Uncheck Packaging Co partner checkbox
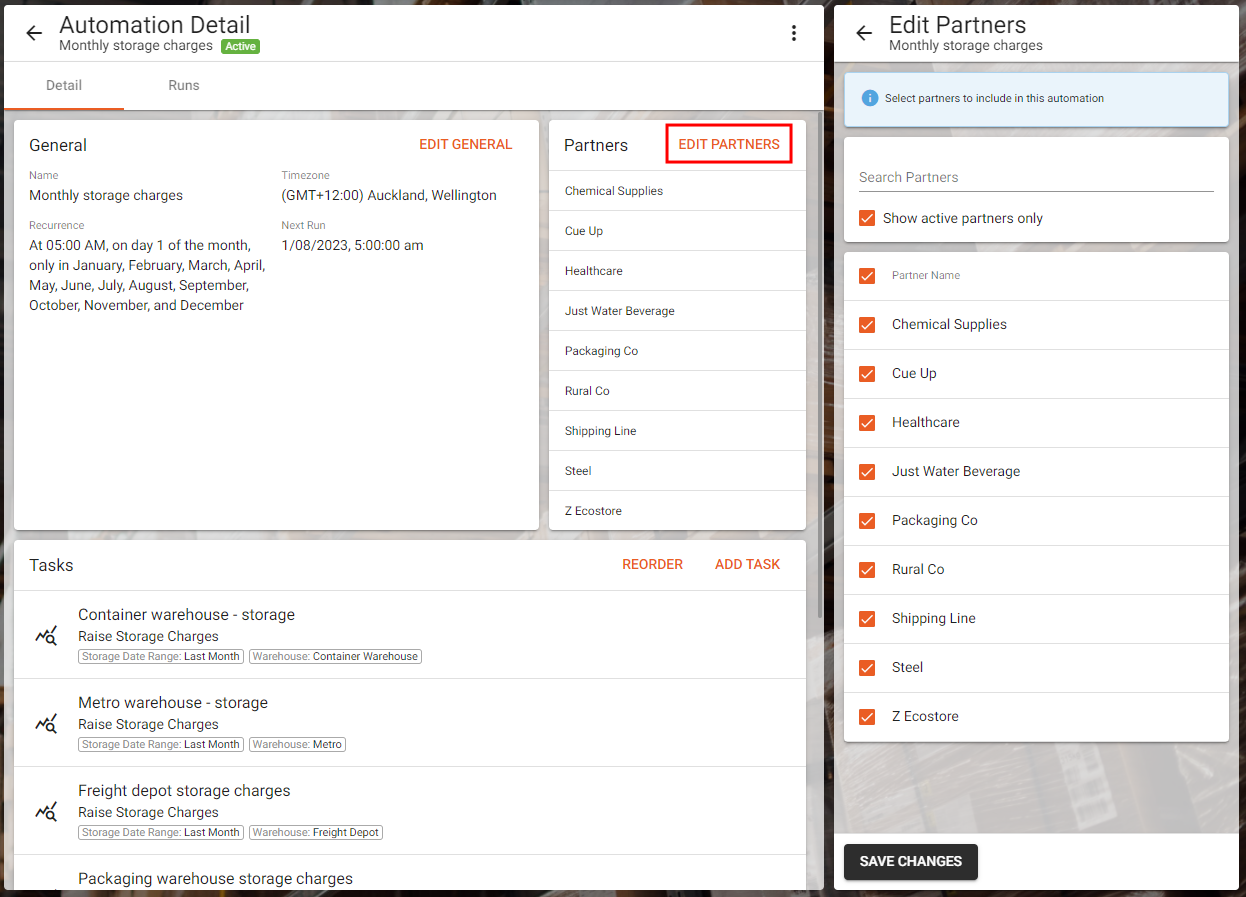1246x897 pixels. 867,521
